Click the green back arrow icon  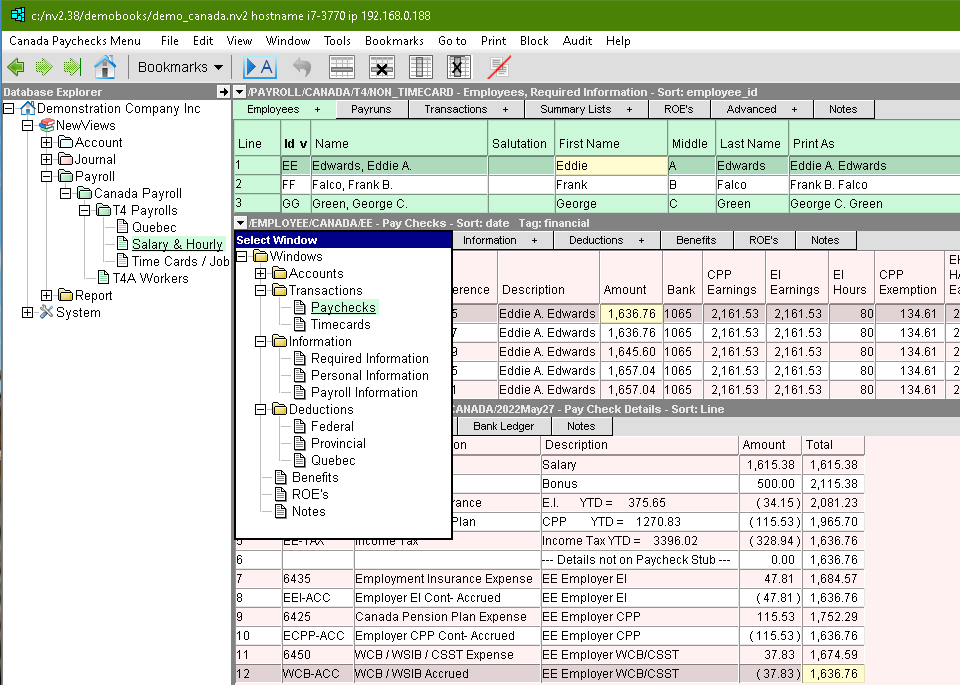tap(16, 68)
